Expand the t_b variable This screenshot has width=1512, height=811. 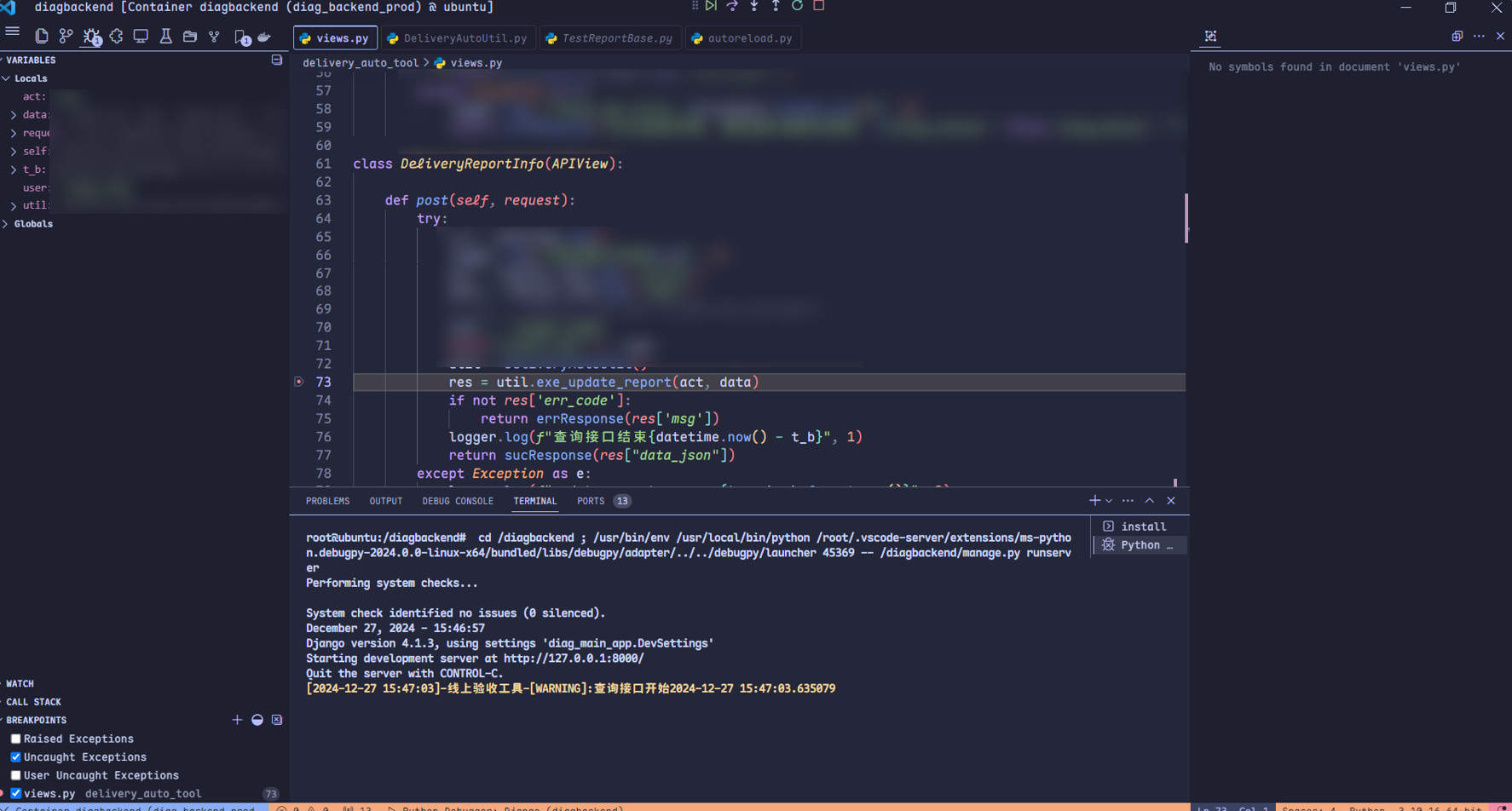[14, 170]
